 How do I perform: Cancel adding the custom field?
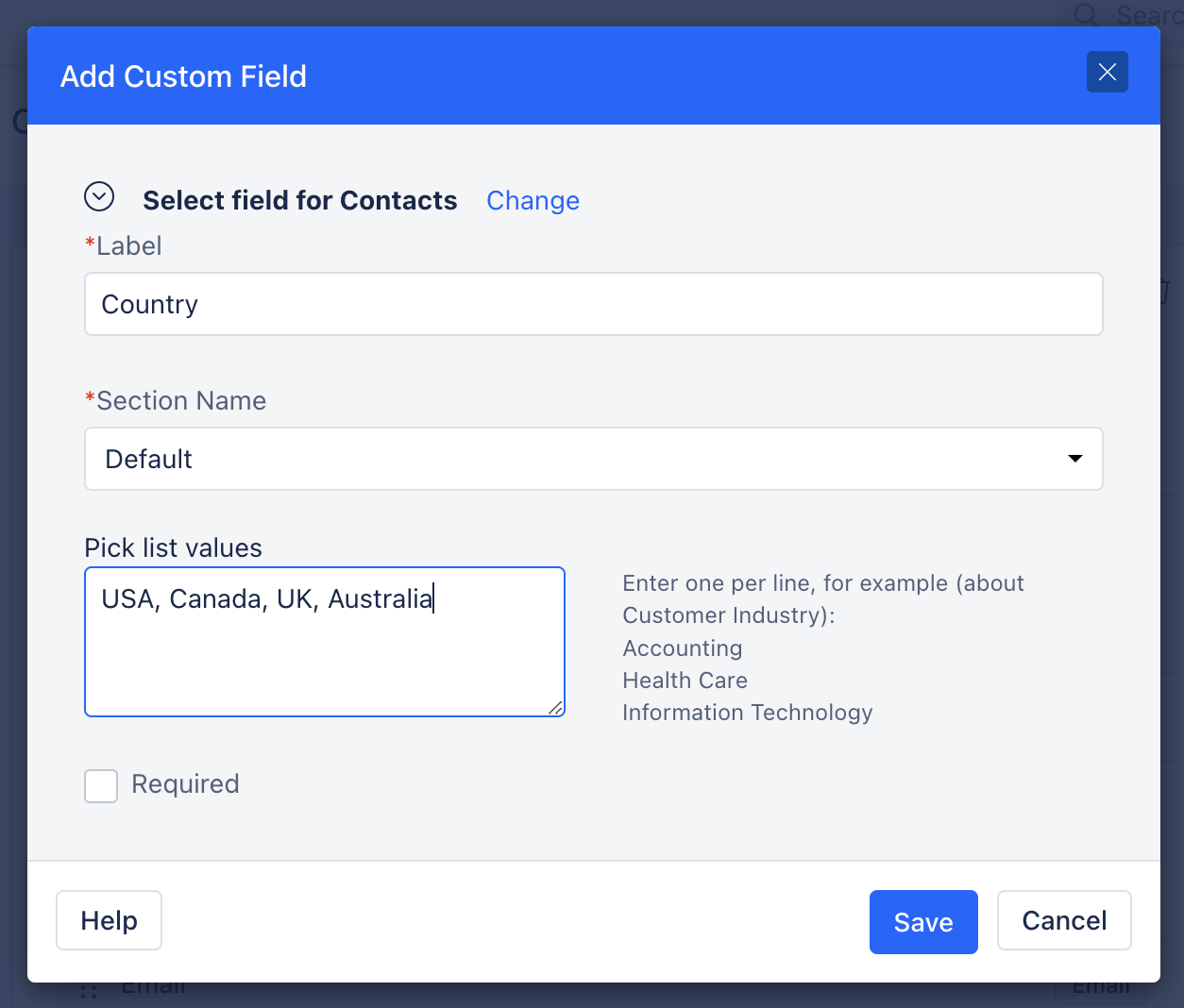click(x=1064, y=920)
